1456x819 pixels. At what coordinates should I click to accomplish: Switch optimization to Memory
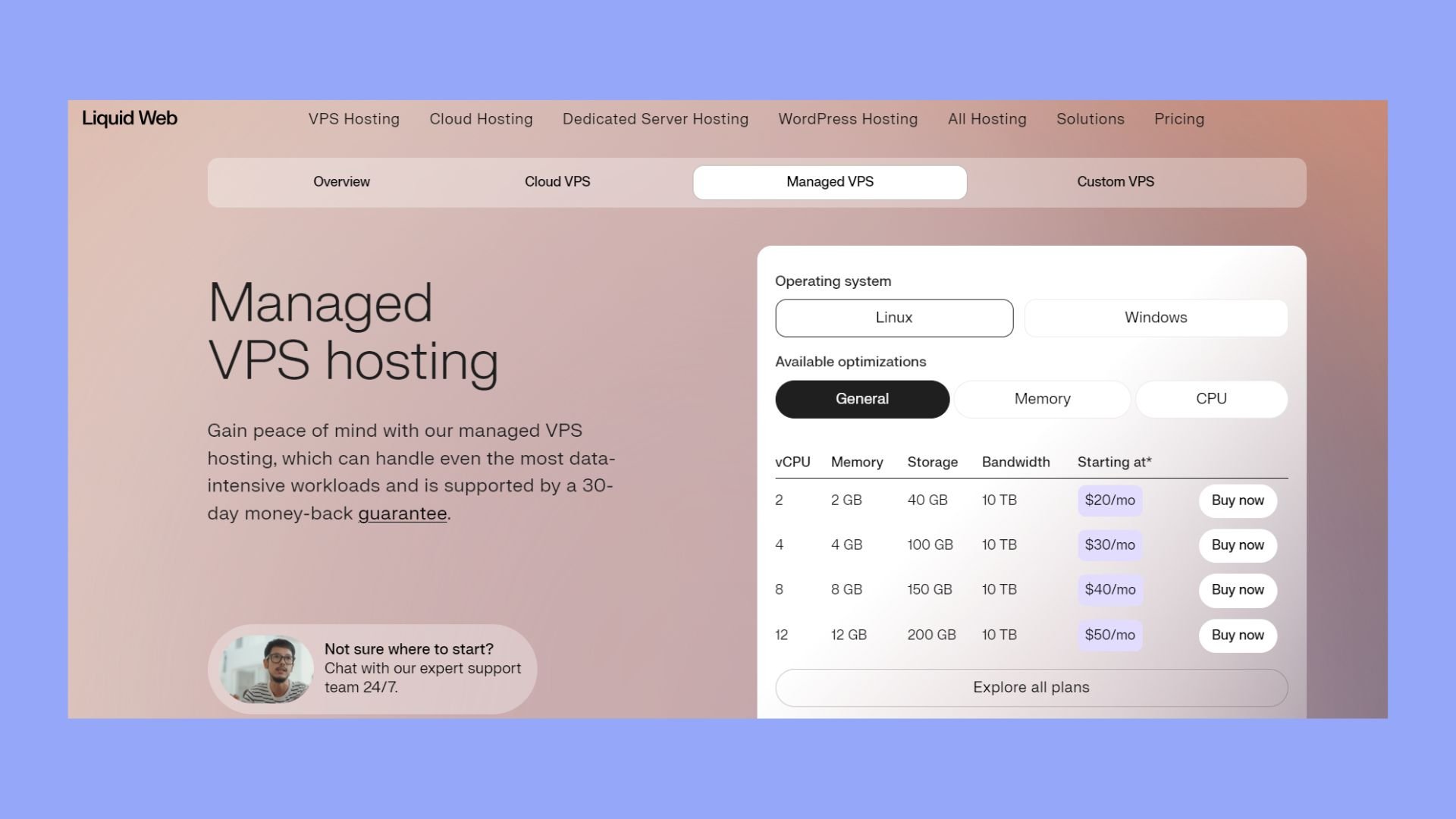pyautogui.click(x=1042, y=399)
